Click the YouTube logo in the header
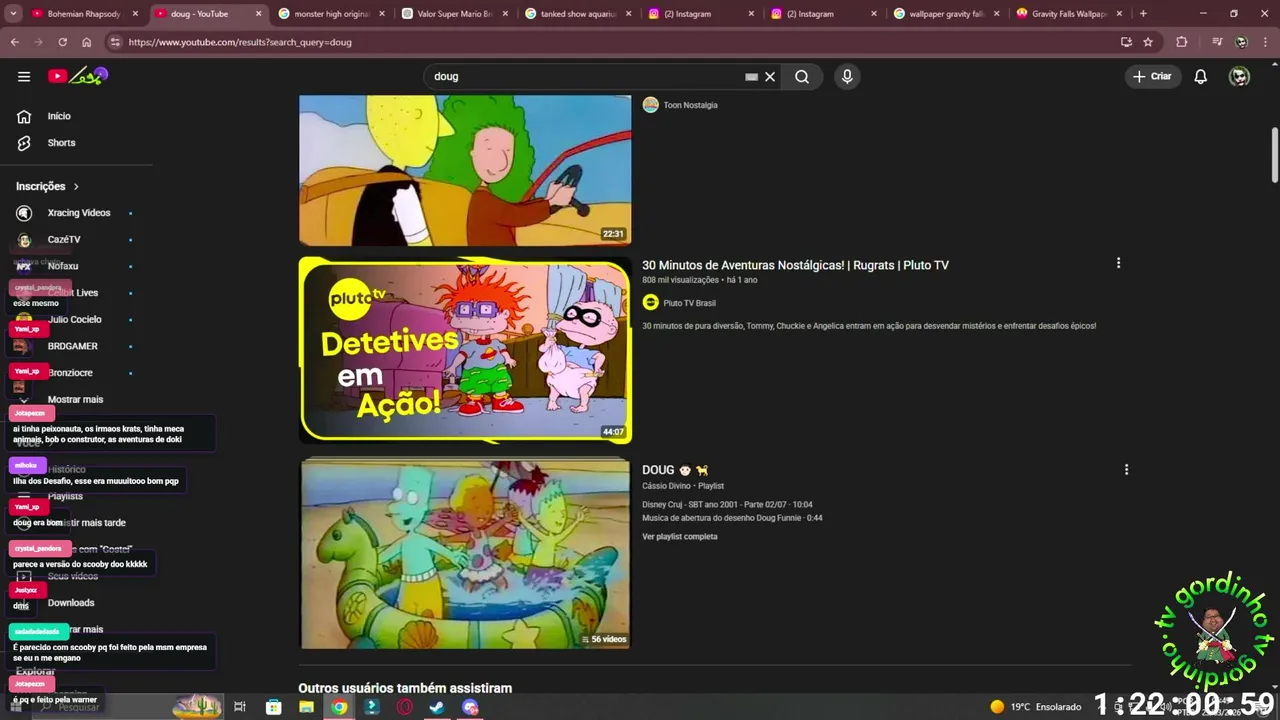Image resolution: width=1280 pixels, height=720 pixels. (78, 76)
